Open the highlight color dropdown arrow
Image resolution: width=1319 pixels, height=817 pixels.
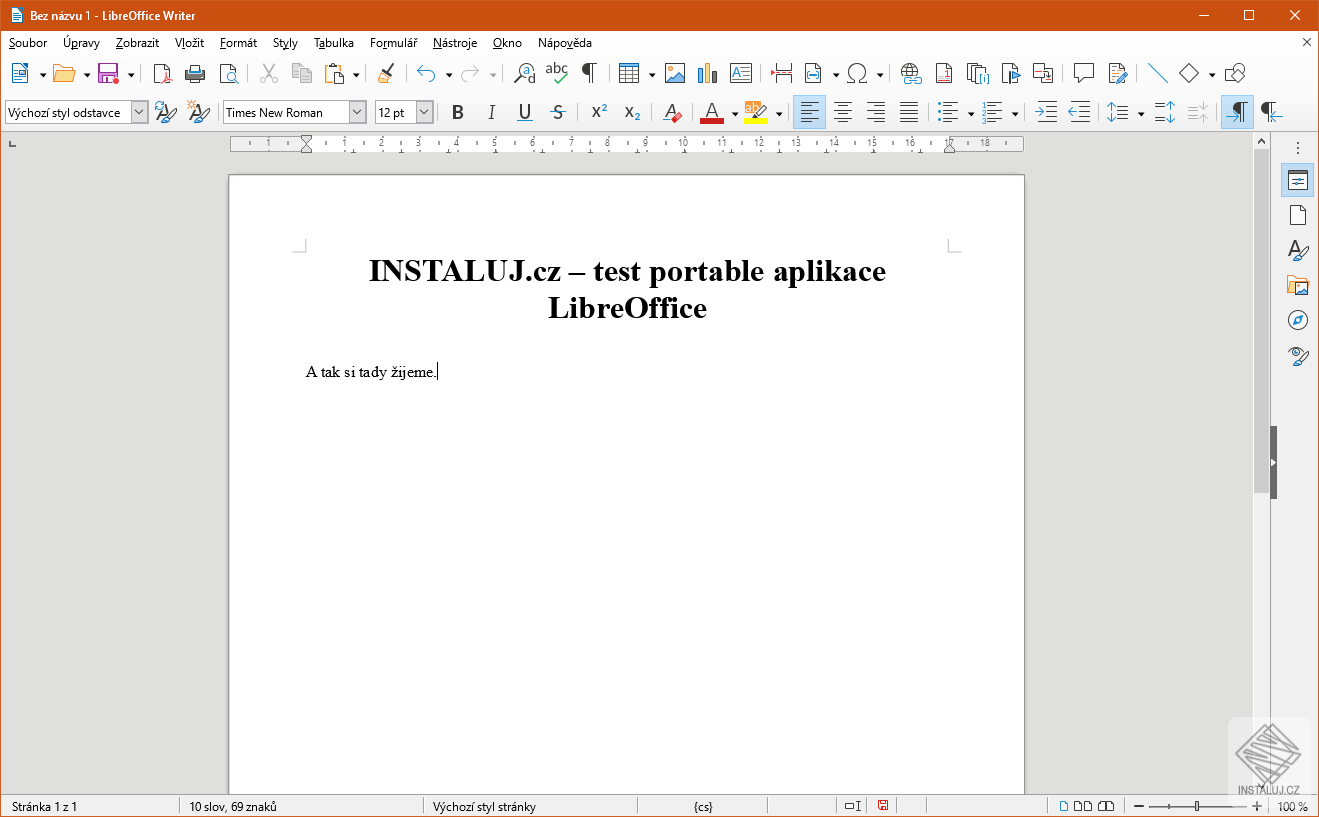tap(778, 112)
